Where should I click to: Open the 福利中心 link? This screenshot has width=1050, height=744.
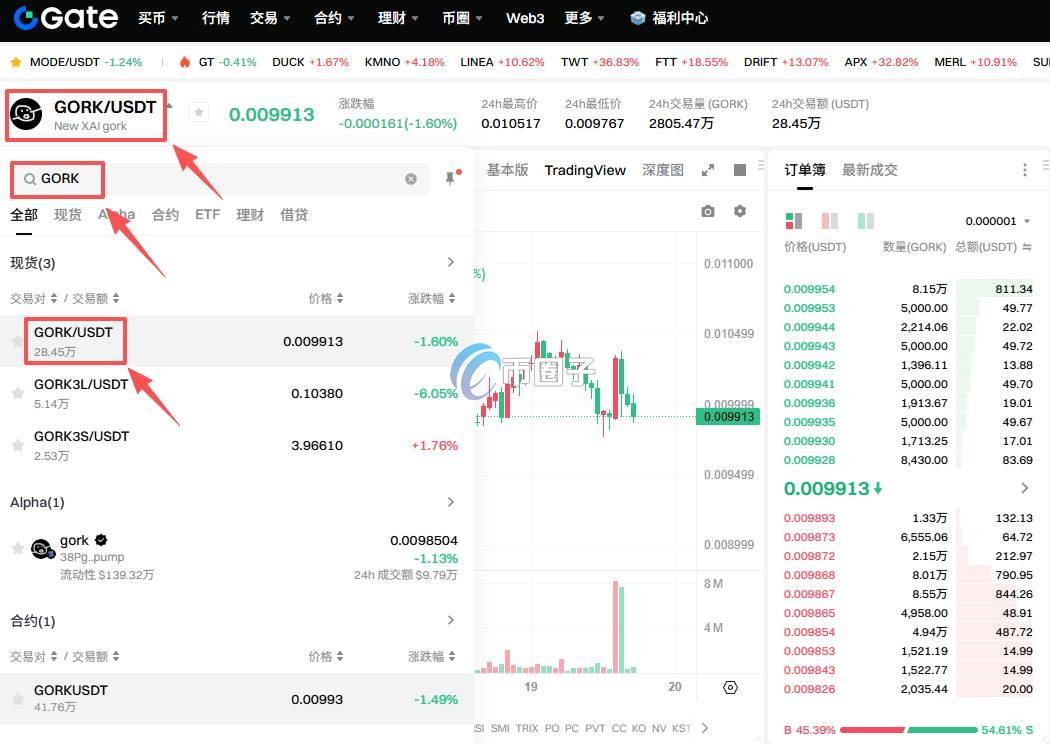[670, 18]
